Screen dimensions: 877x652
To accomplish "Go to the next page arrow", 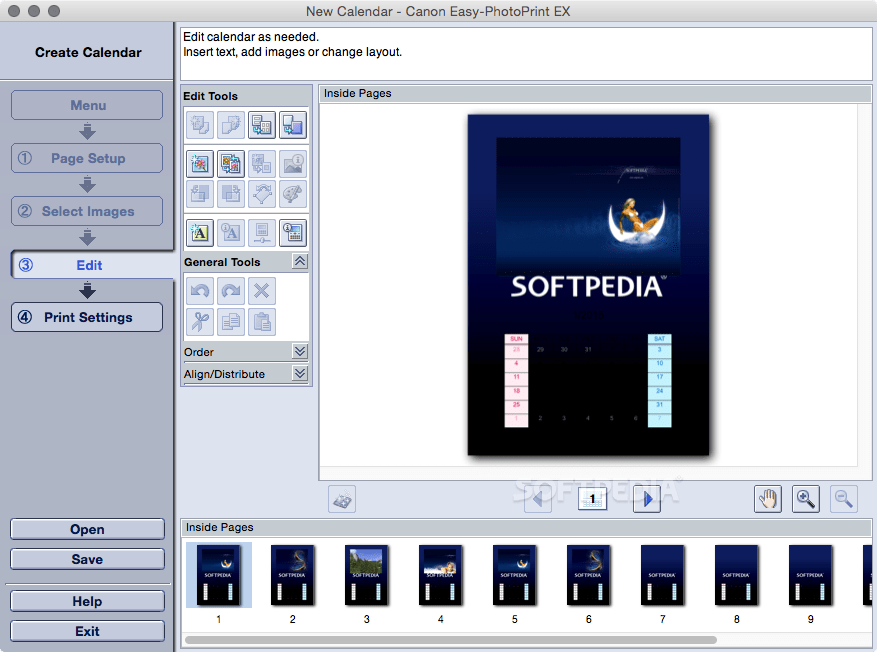I will (x=647, y=498).
